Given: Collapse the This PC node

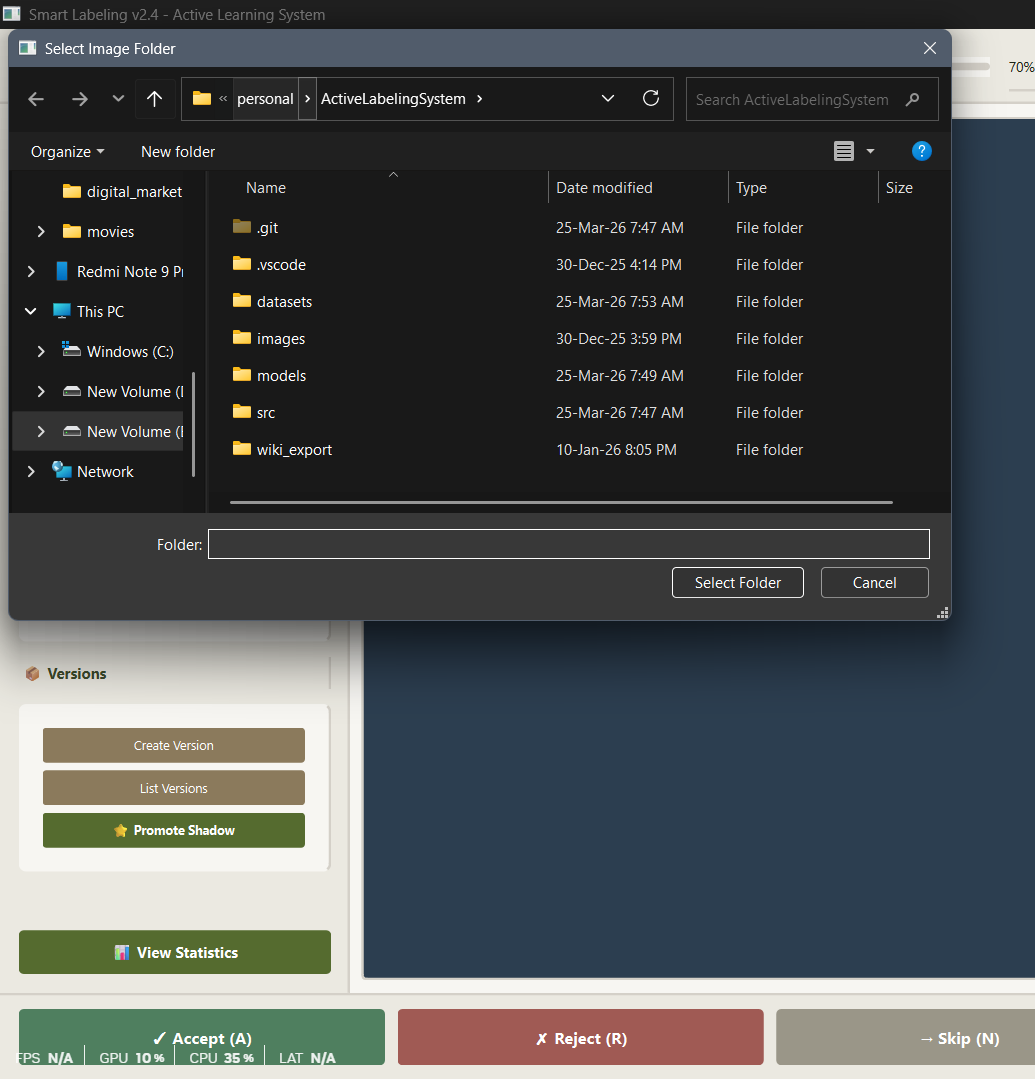Looking at the screenshot, I should tap(31, 312).
